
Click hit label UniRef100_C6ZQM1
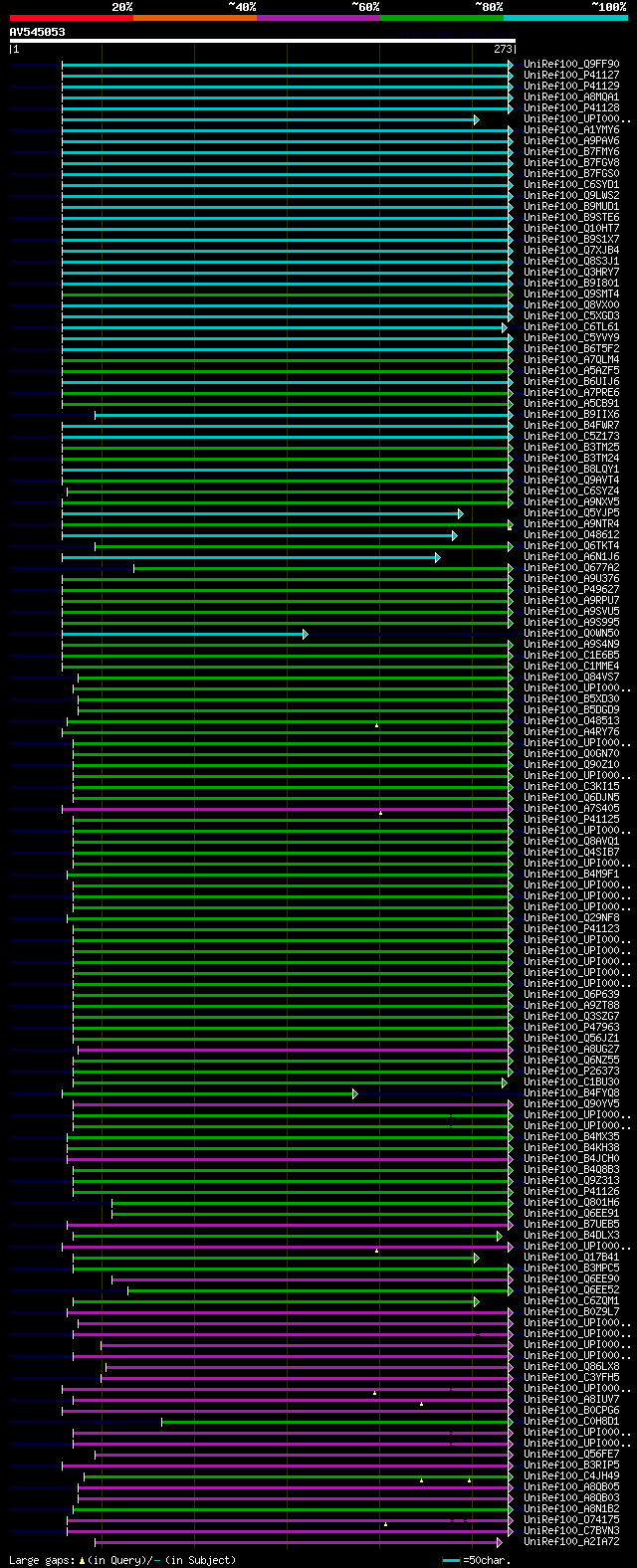pyautogui.click(x=571, y=1301)
